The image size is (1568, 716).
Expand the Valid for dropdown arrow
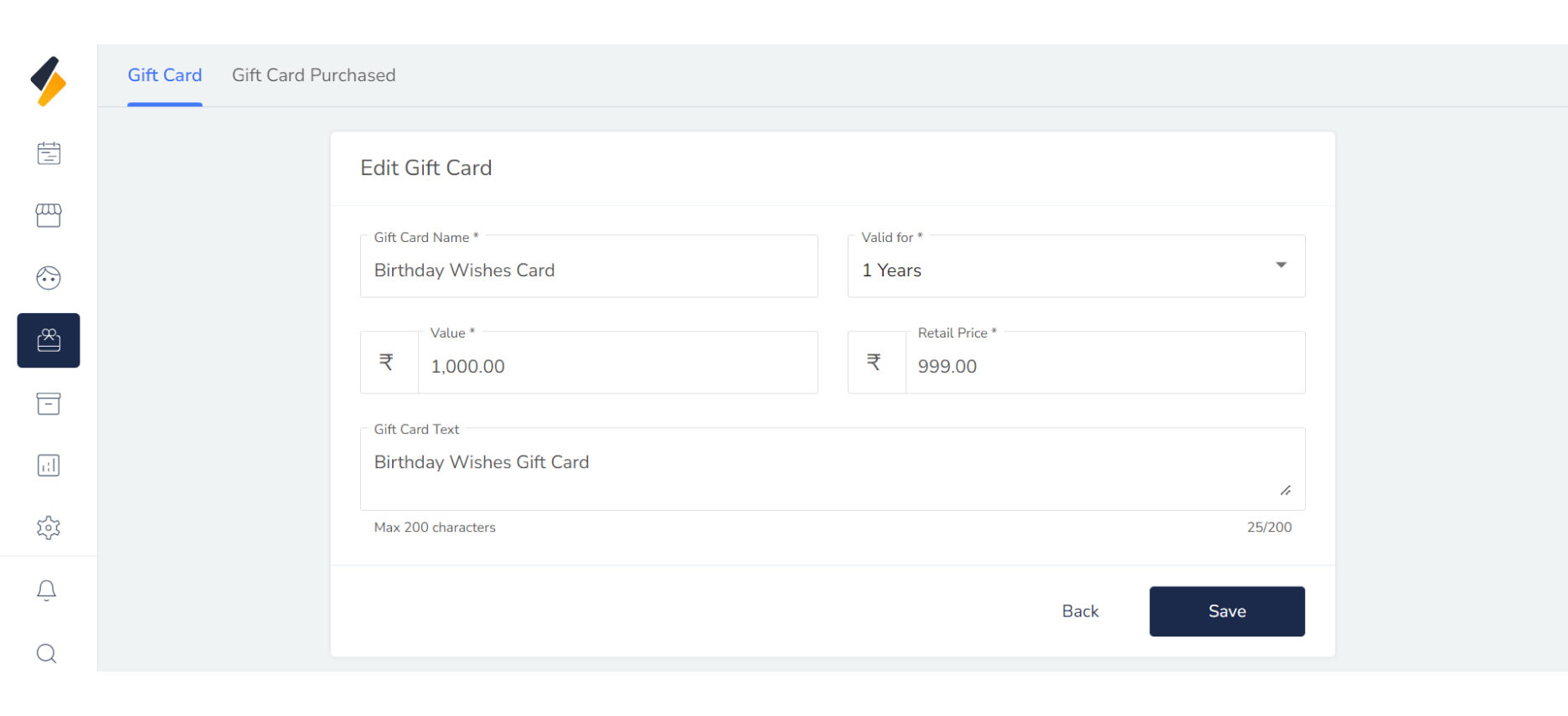pyautogui.click(x=1281, y=265)
